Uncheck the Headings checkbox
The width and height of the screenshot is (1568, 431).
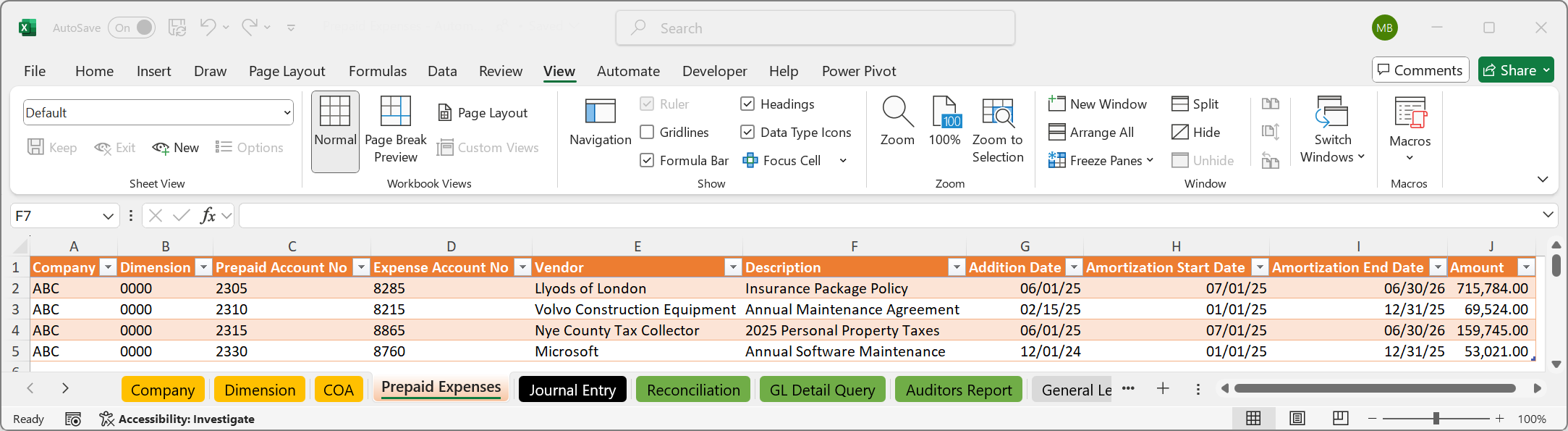pos(748,104)
